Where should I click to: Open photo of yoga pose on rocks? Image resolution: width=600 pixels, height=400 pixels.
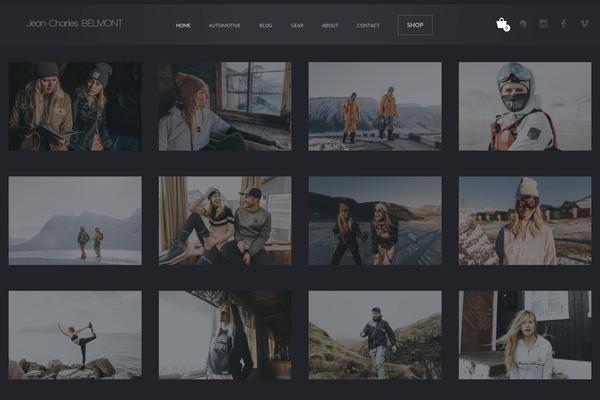(x=75, y=335)
